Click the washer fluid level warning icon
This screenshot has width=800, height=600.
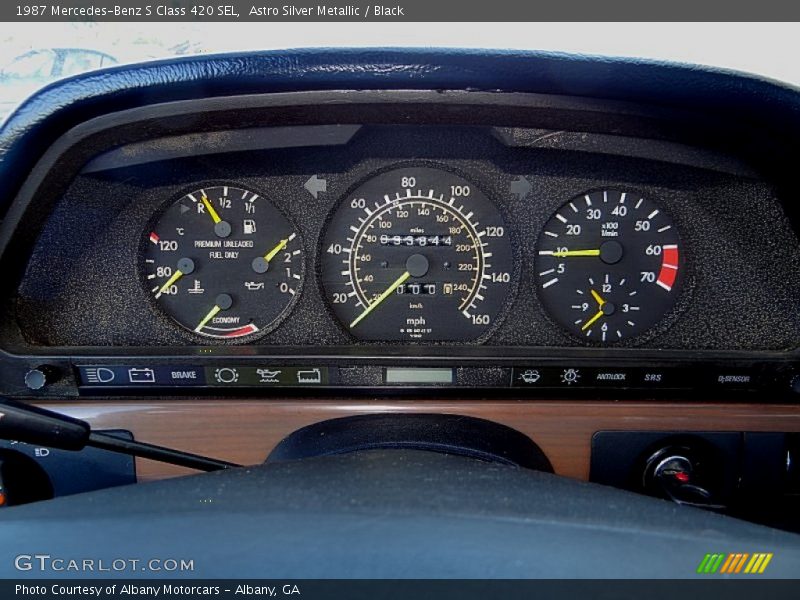530,377
